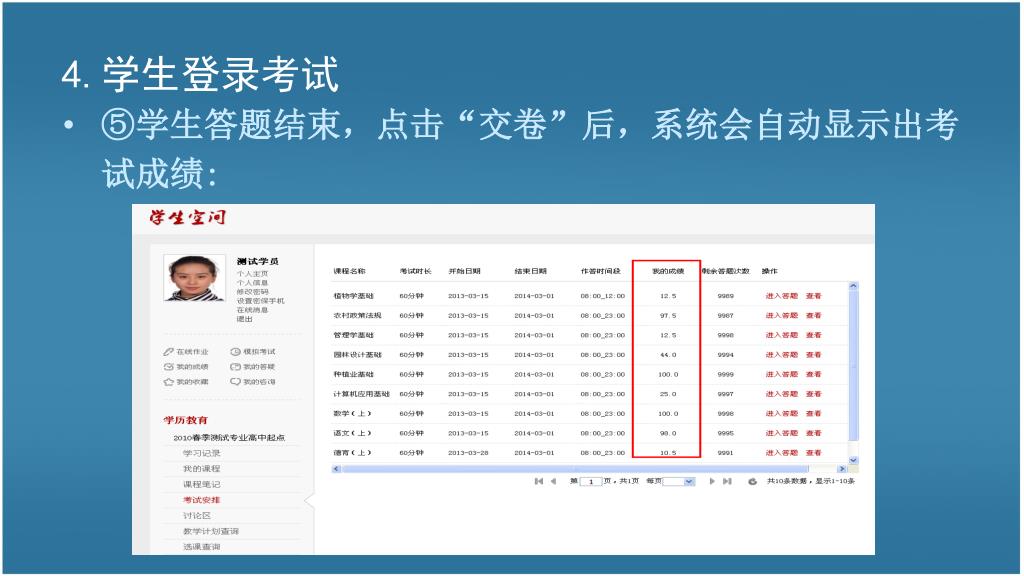Go to next page of table
Viewport: 1024px width, 576px height.
pyautogui.click(x=712, y=481)
